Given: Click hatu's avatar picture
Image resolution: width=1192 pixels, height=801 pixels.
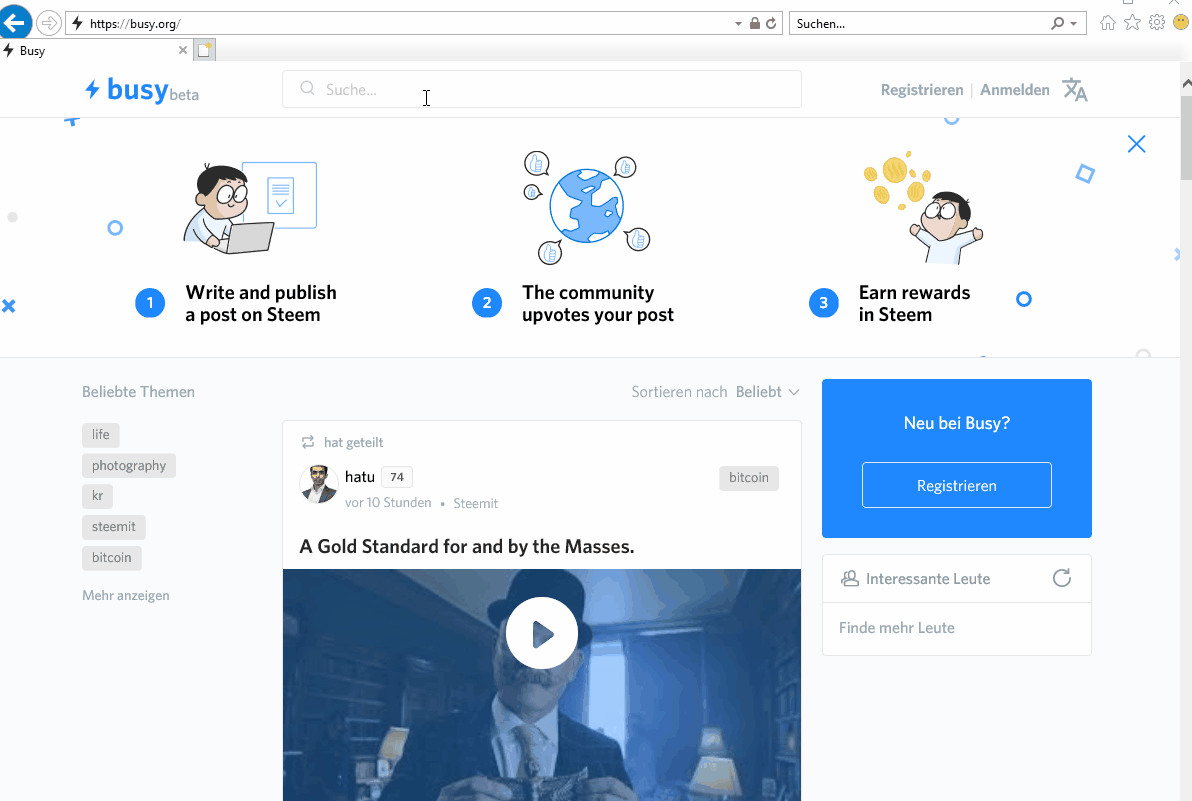Looking at the screenshot, I should coord(319,484).
